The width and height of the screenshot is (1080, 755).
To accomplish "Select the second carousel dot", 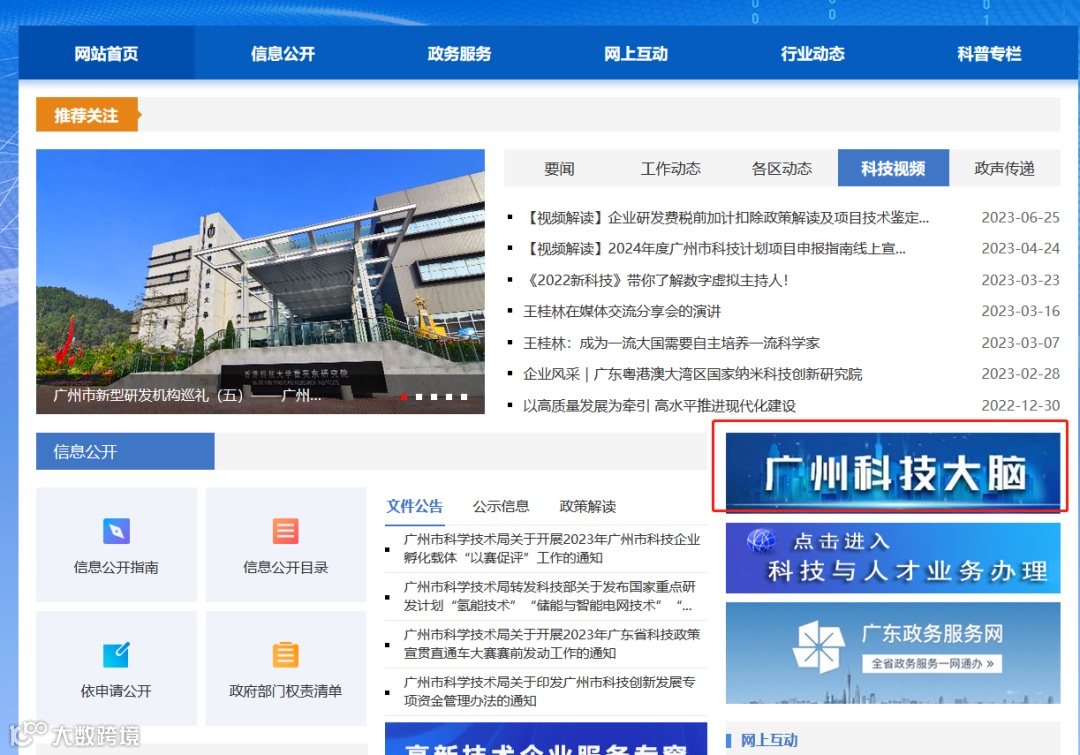I will point(419,397).
